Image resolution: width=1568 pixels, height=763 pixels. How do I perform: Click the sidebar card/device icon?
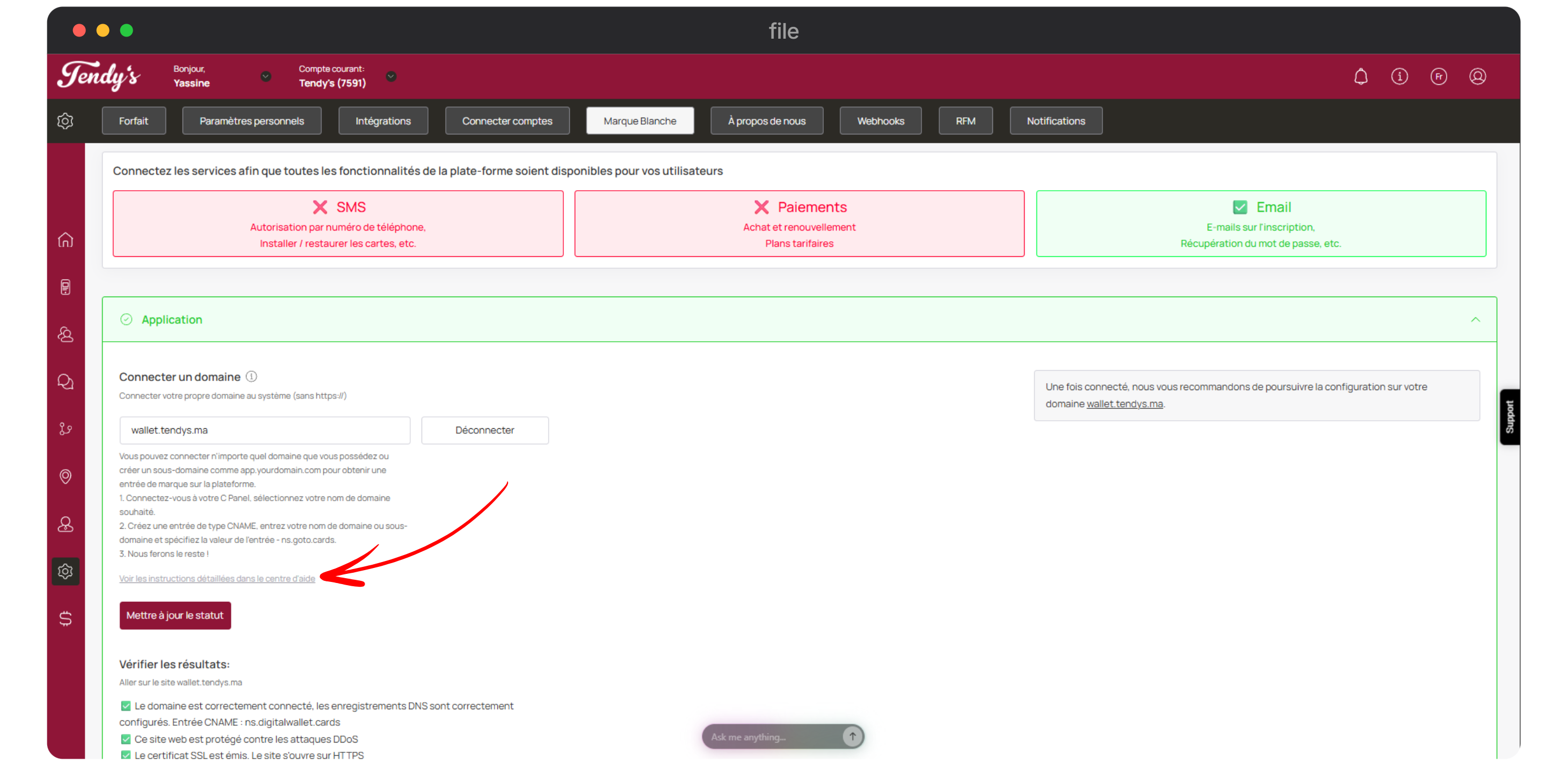[66, 287]
